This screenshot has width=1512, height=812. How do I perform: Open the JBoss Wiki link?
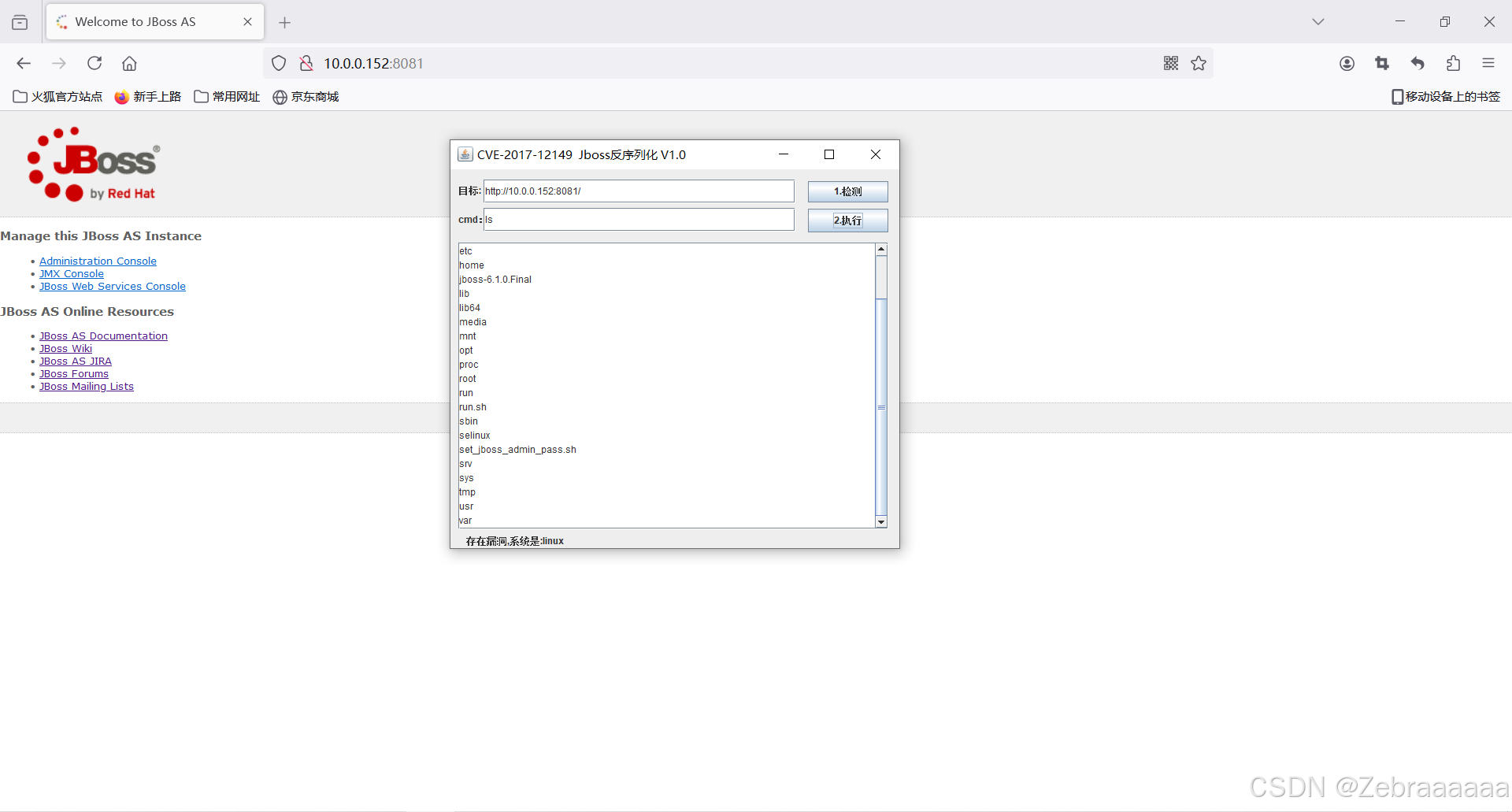pyautogui.click(x=65, y=348)
